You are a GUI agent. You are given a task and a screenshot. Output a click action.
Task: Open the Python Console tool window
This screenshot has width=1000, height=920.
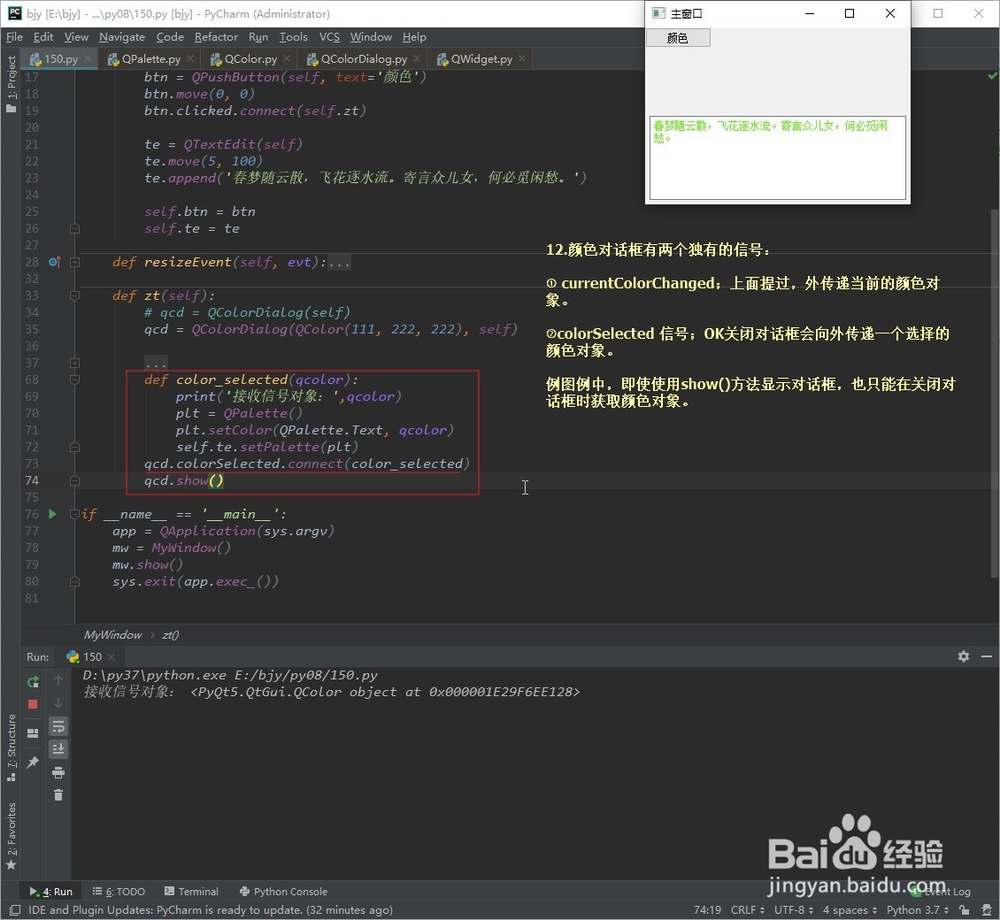(x=283, y=891)
